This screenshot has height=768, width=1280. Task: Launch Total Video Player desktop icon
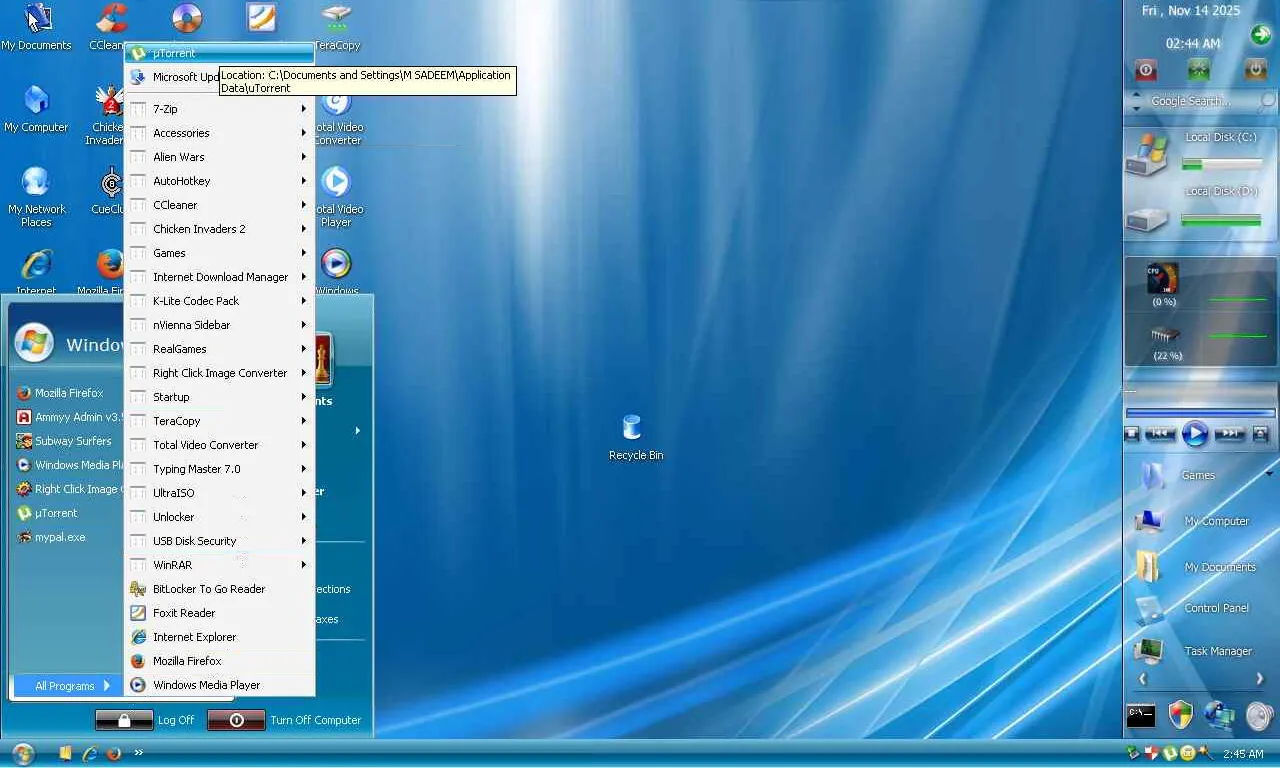tap(337, 197)
